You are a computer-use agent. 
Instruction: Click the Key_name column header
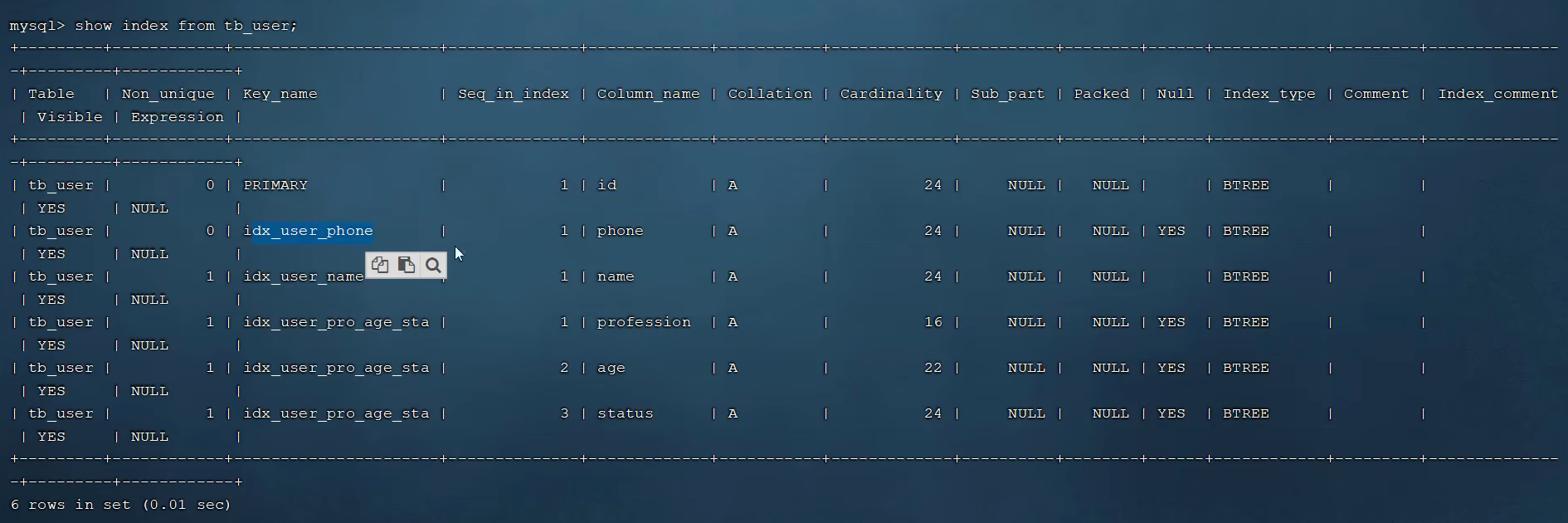(x=280, y=94)
